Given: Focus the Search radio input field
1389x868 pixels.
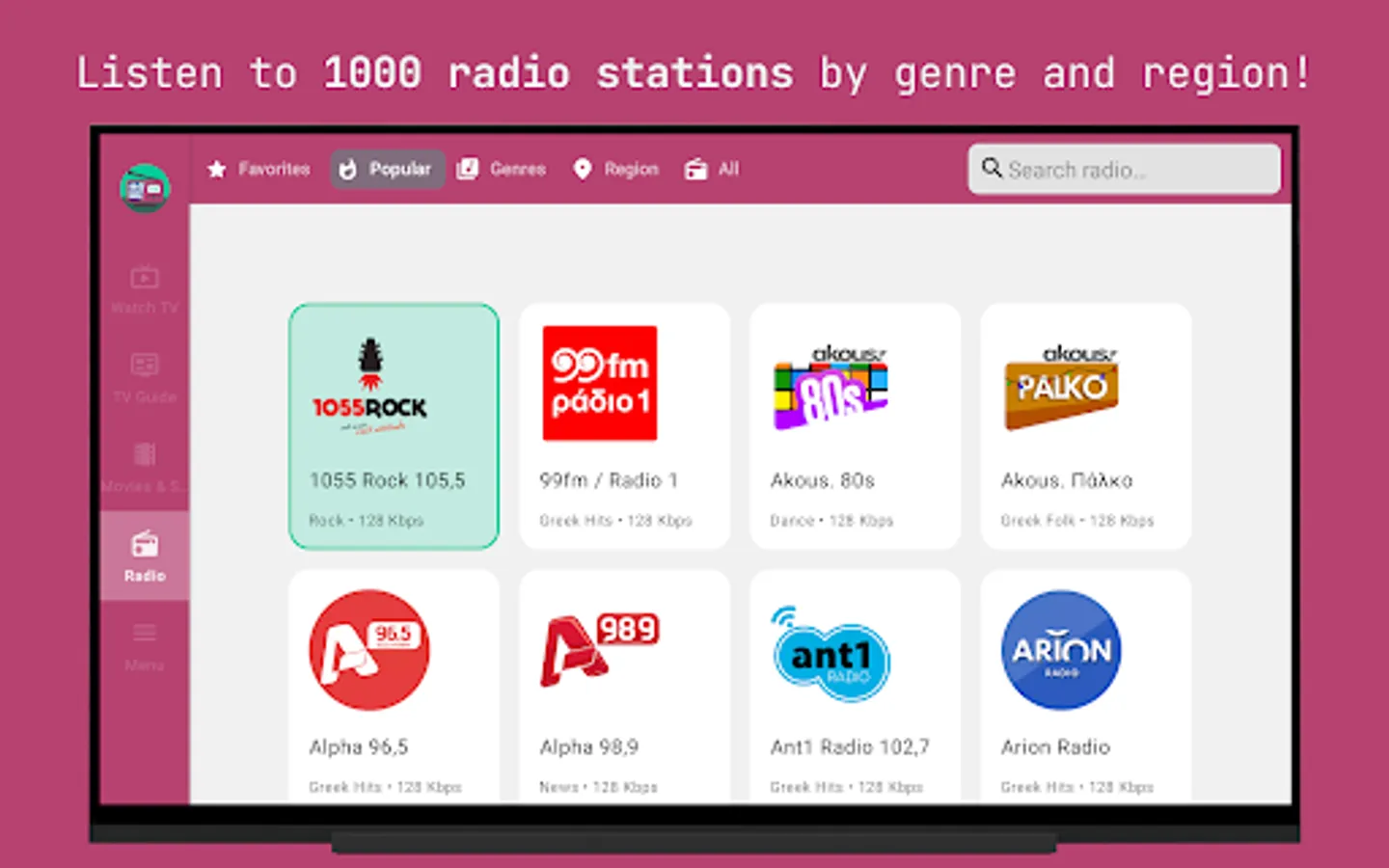Looking at the screenshot, I should [1125, 169].
